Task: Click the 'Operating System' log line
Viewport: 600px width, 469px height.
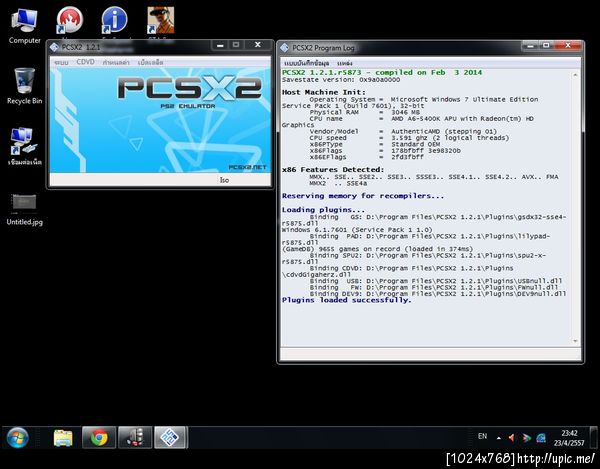Action: pos(424,99)
